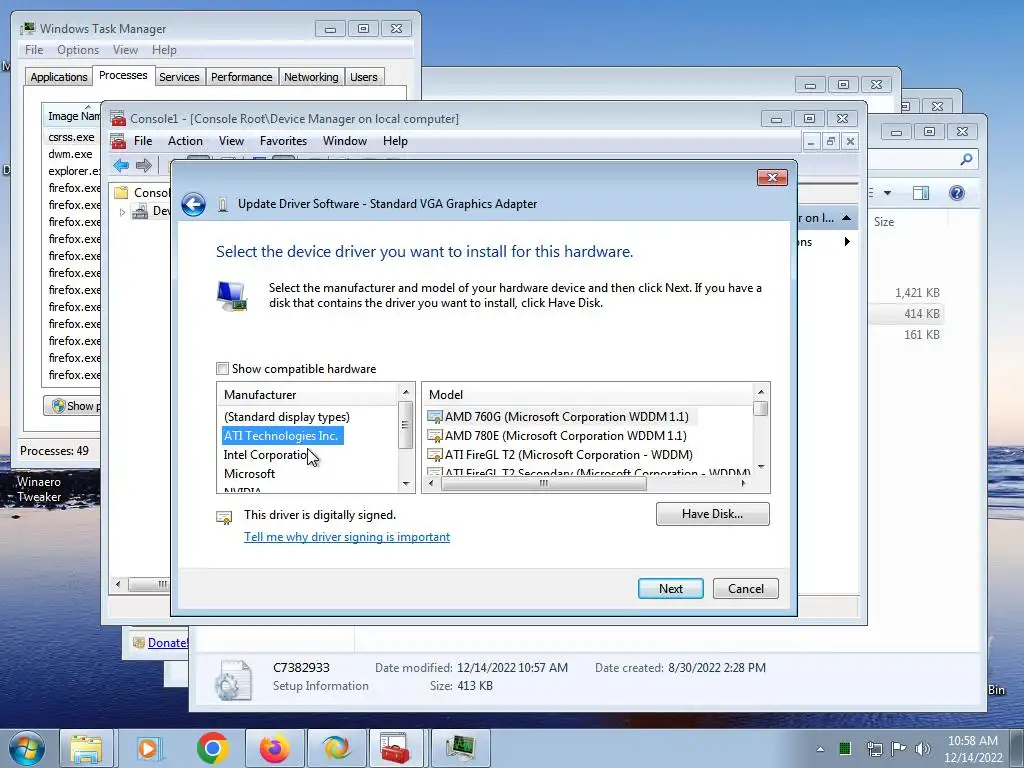Select ATI Technologies Inc. manufacturer

[281, 436]
